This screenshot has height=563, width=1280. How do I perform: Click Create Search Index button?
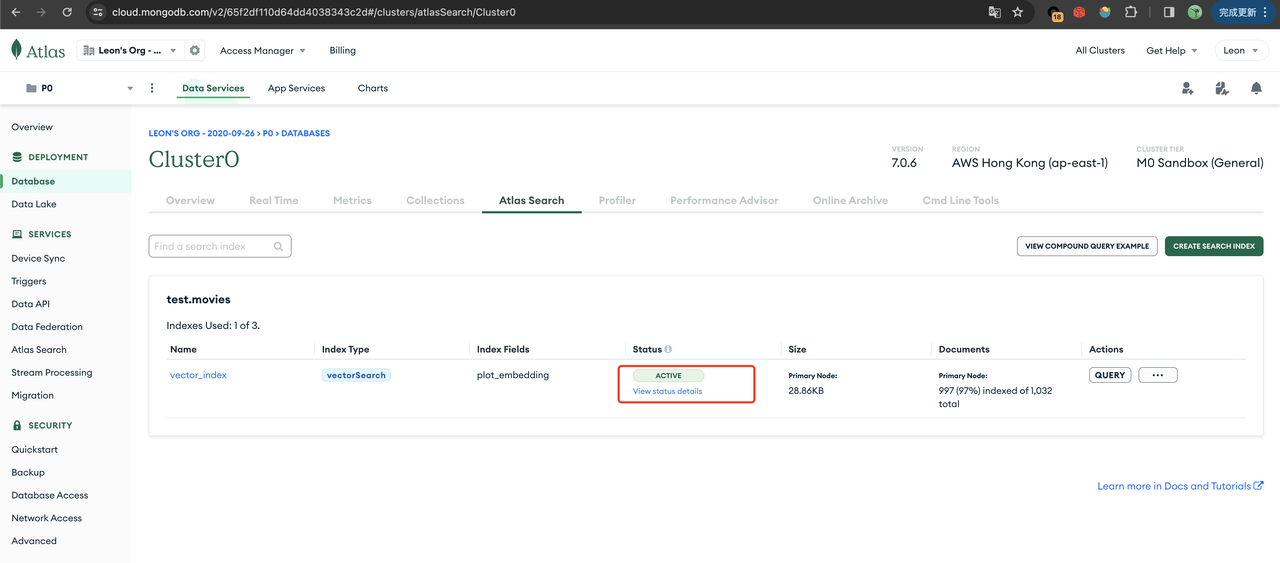point(1214,246)
